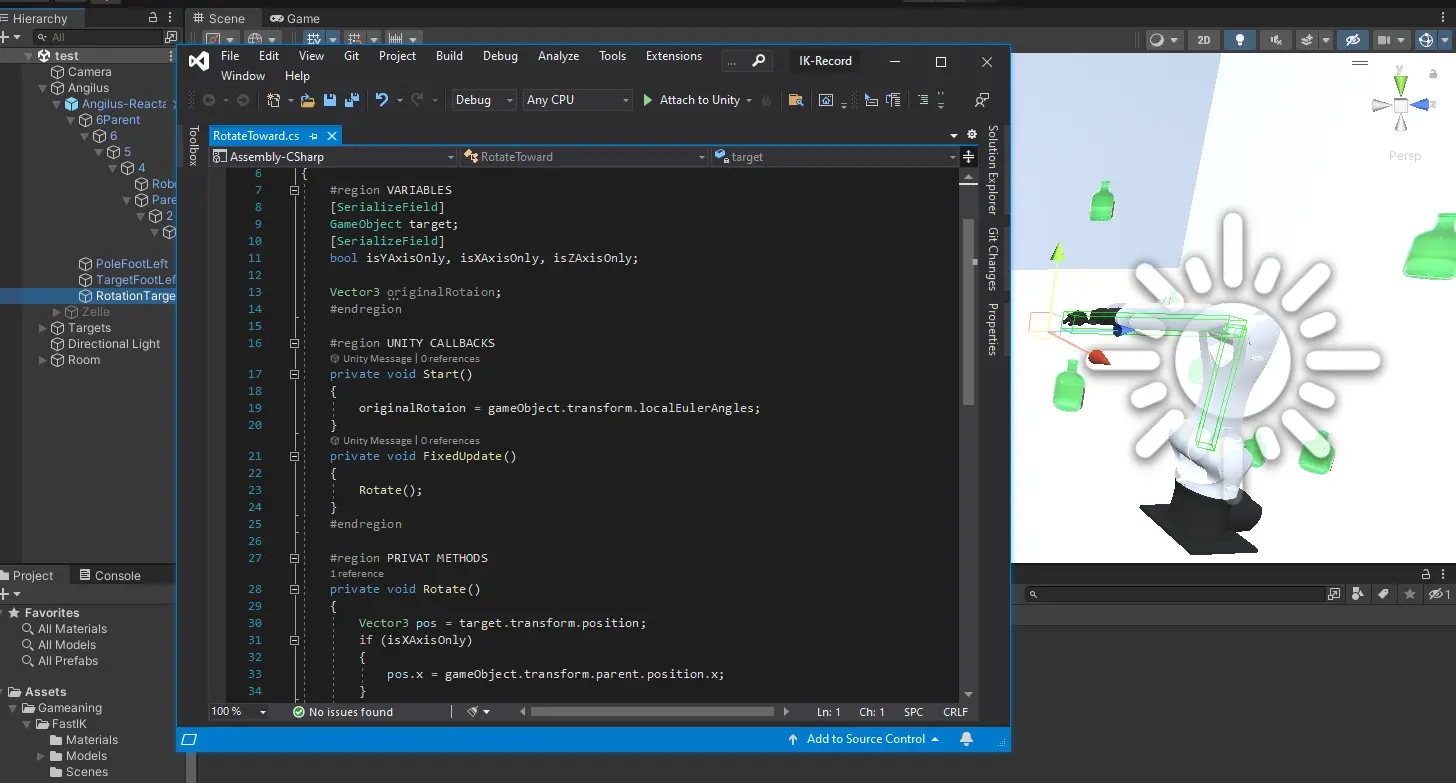This screenshot has width=1456, height=783.
Task: Click the Undo arrow icon
Action: [x=381, y=100]
